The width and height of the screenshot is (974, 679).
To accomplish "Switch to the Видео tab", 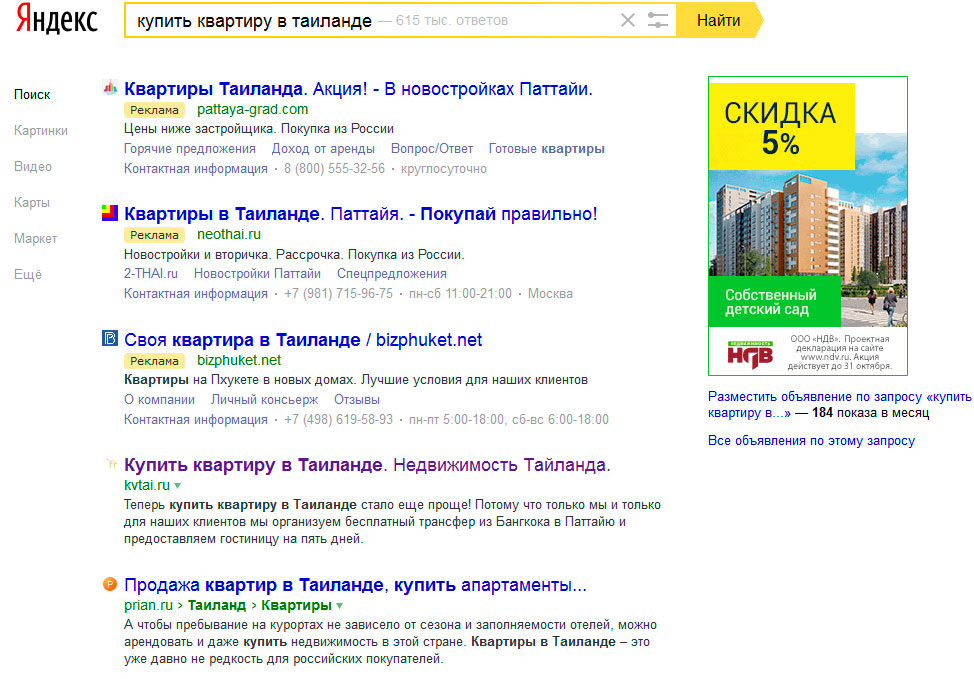I will [x=33, y=166].
